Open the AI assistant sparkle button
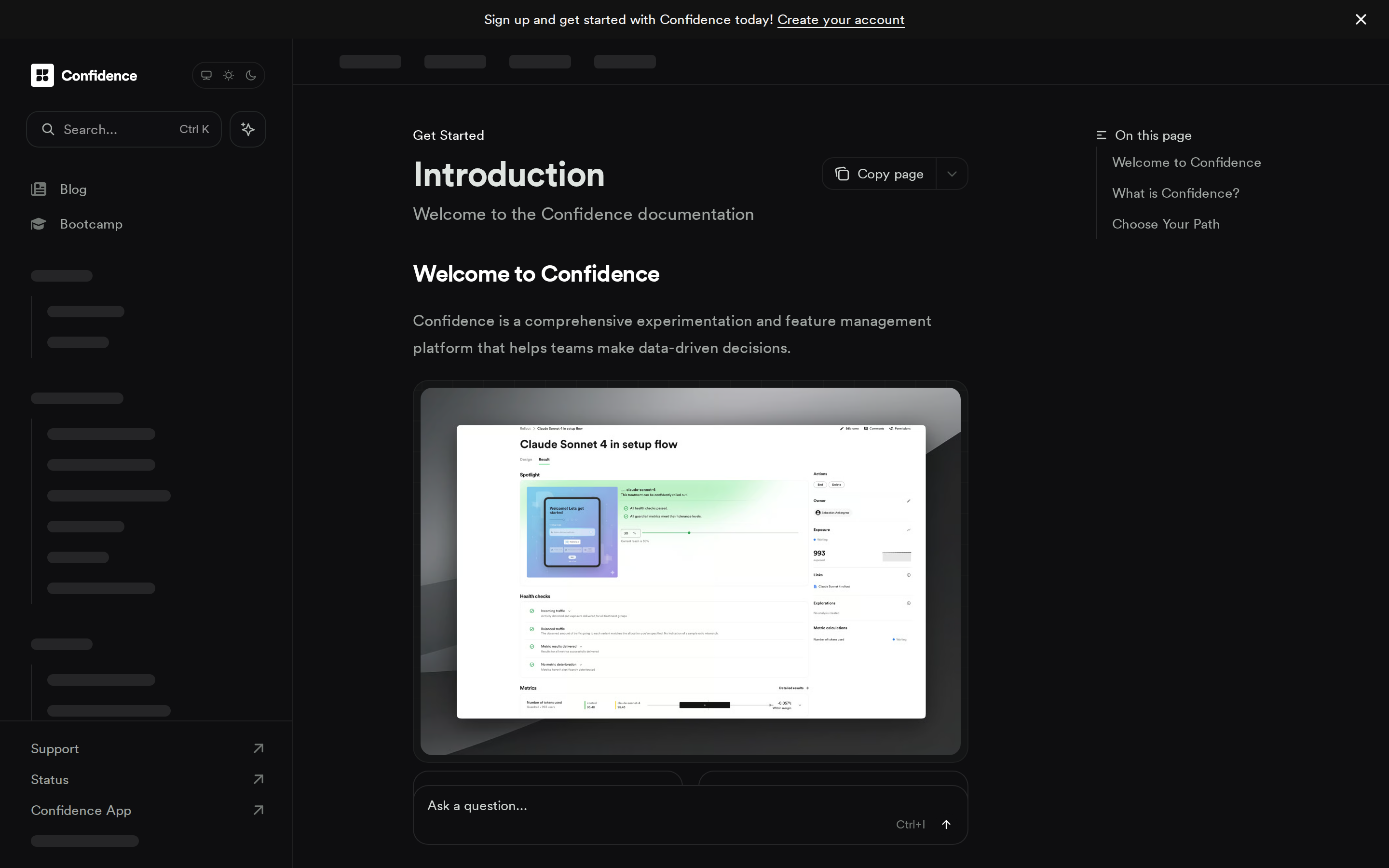This screenshot has width=1389, height=868. [248, 129]
